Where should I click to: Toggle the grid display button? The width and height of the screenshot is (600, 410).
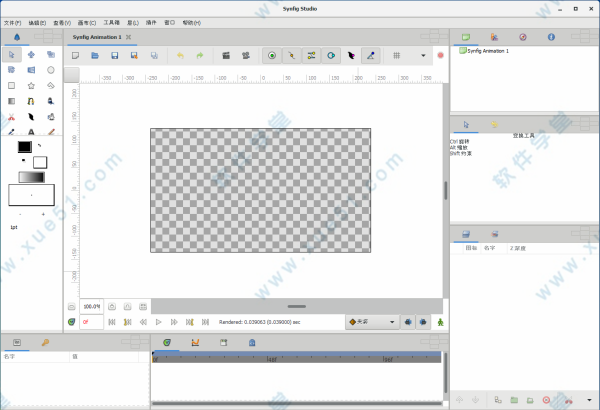(397, 56)
